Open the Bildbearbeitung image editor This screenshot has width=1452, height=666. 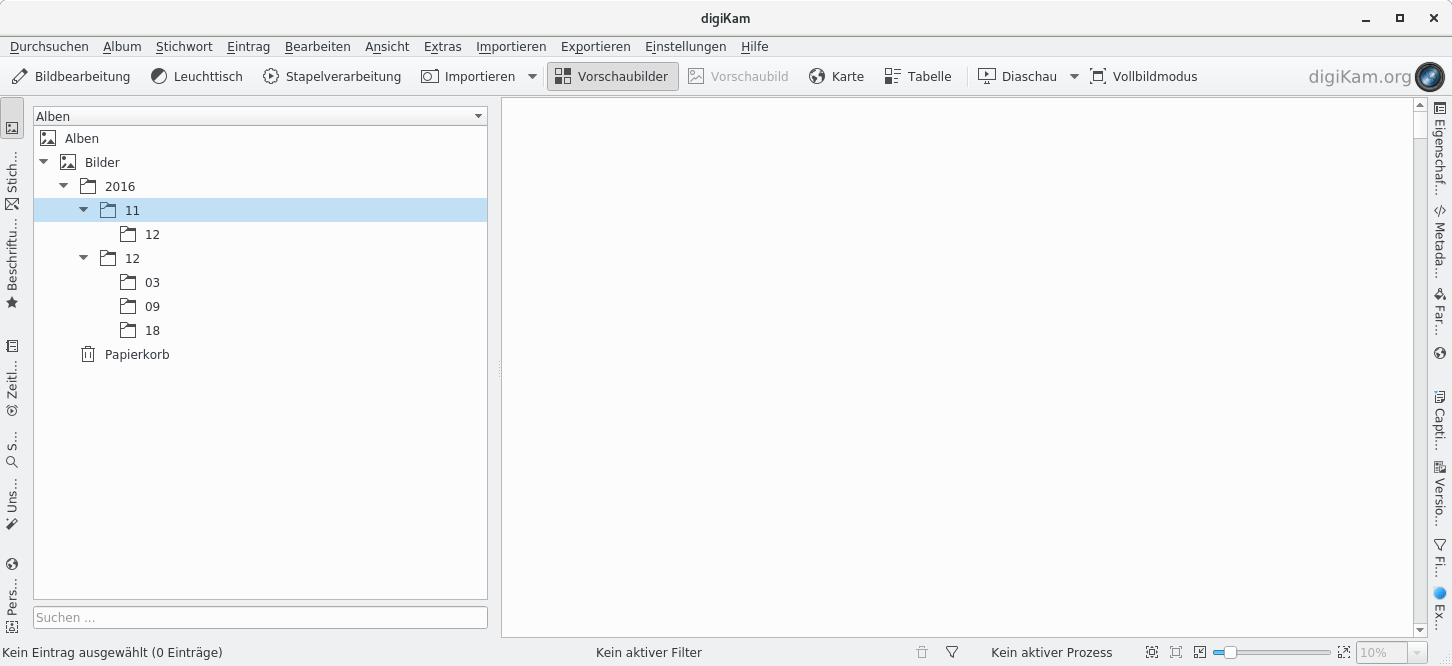[71, 76]
